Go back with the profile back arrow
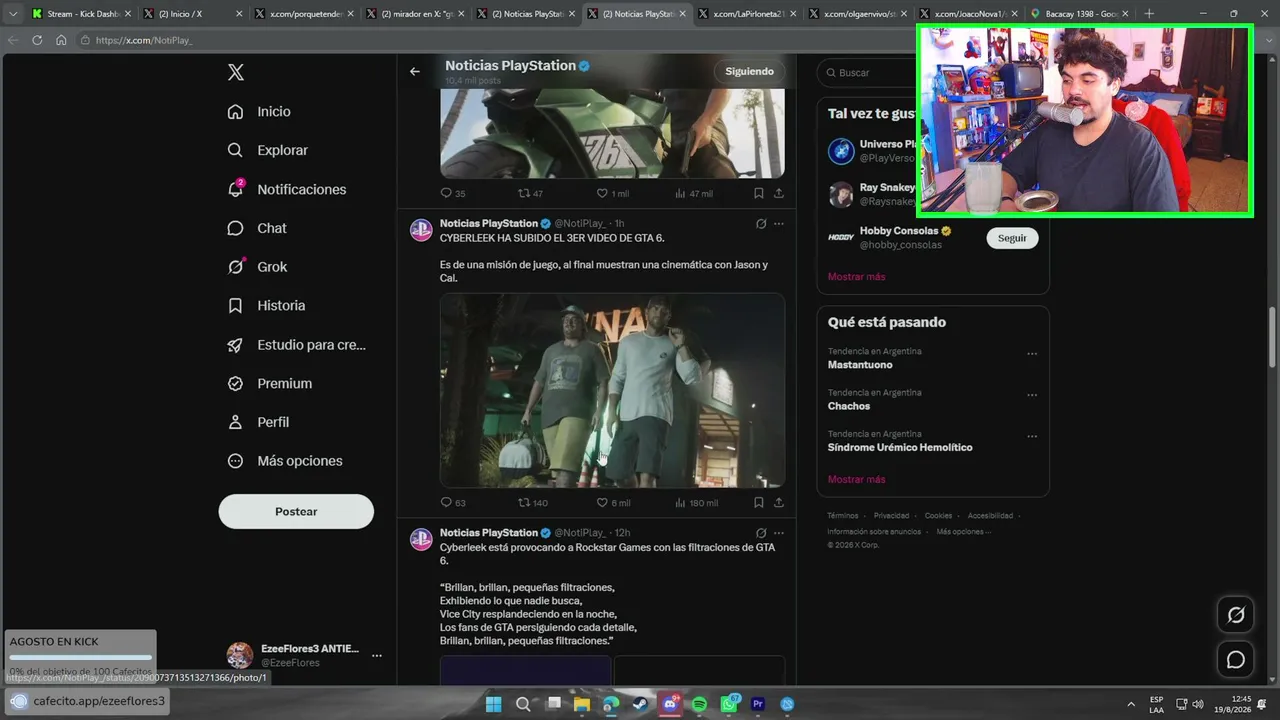Viewport: 1280px width, 720px height. (415, 71)
